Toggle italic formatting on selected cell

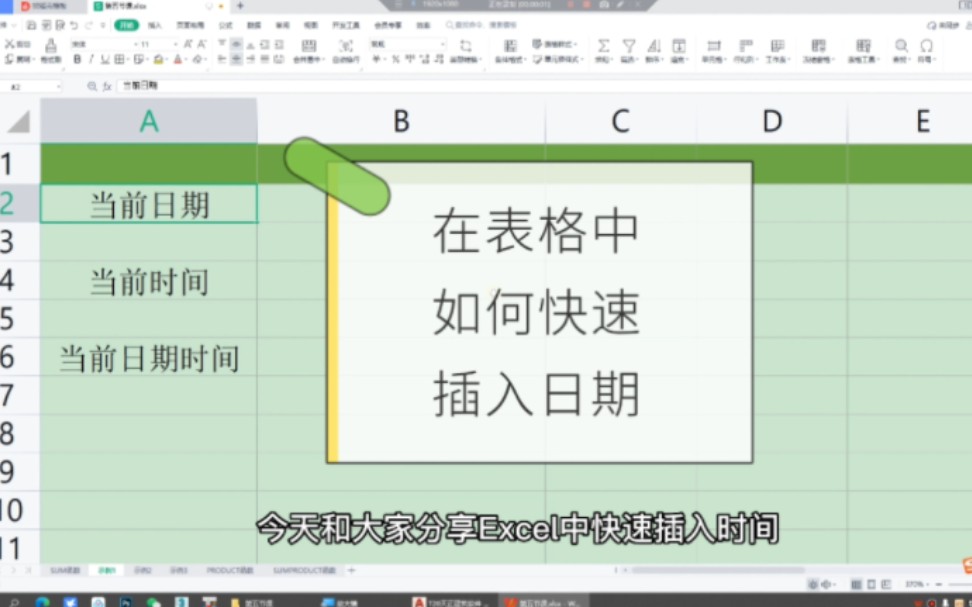coord(91,58)
